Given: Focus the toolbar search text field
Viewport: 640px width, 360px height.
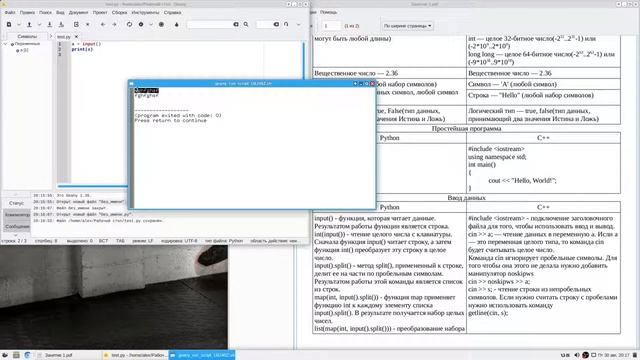Looking at the screenshot, I should coord(209,24).
